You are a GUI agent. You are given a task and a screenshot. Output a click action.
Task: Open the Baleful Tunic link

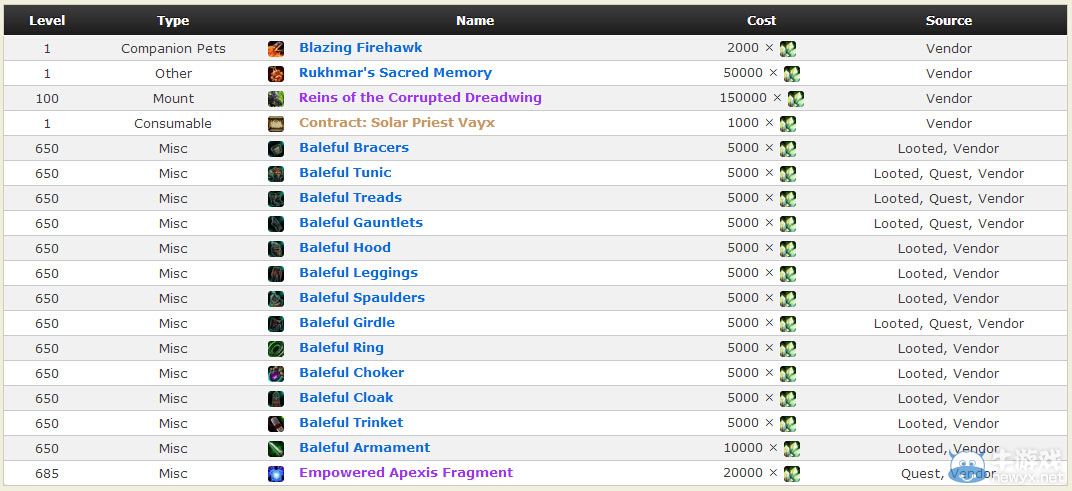coord(345,173)
